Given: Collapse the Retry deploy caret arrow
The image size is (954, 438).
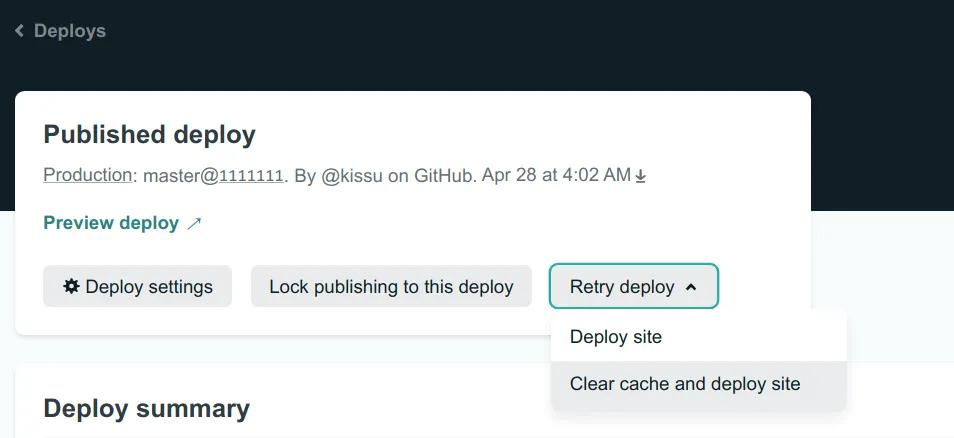Looking at the screenshot, I should tap(690, 288).
